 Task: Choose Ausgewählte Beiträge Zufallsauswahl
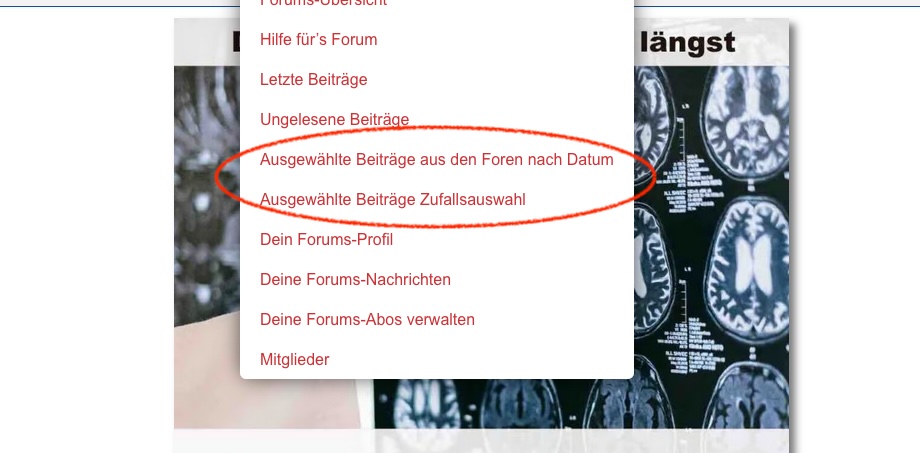(x=393, y=200)
